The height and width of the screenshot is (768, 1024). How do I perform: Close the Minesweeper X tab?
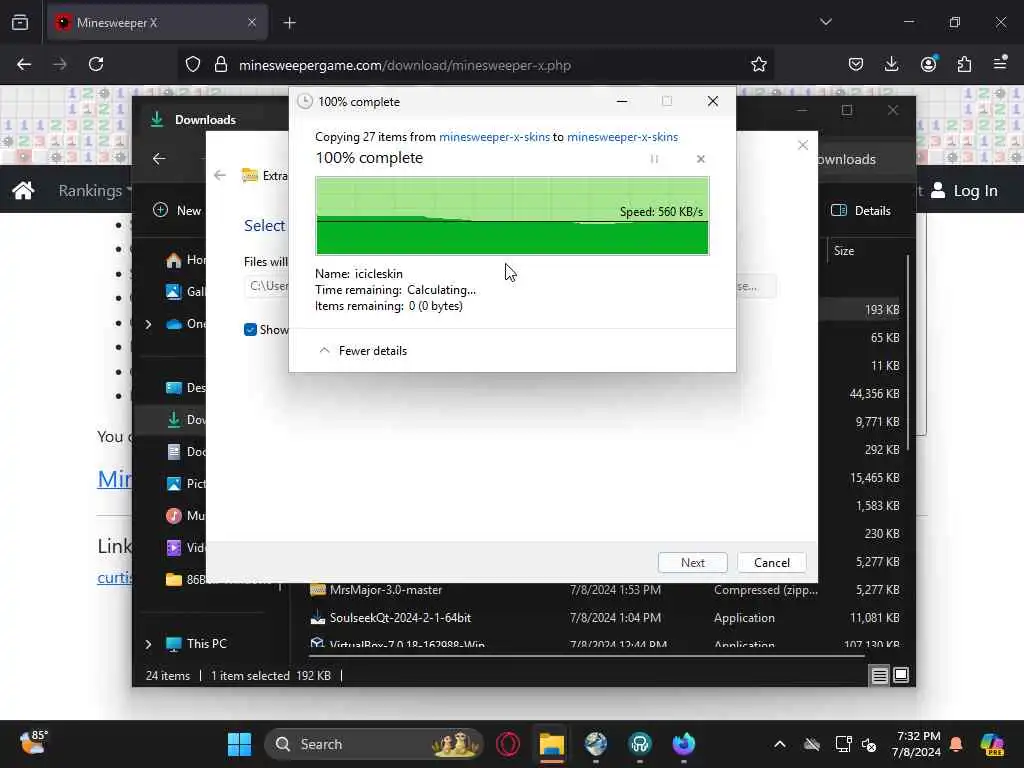251,23
